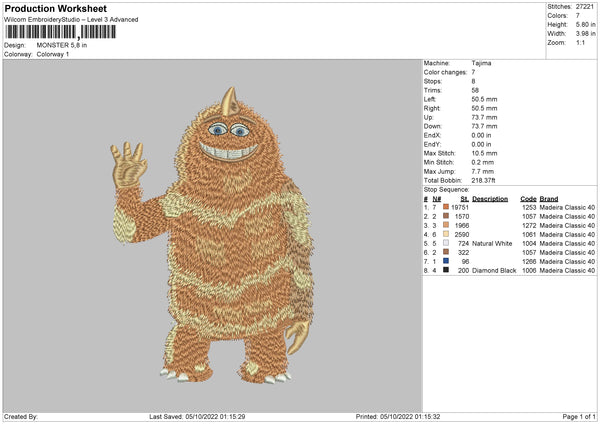Click the pale yellow swatch for stop 4

click(x=446, y=234)
